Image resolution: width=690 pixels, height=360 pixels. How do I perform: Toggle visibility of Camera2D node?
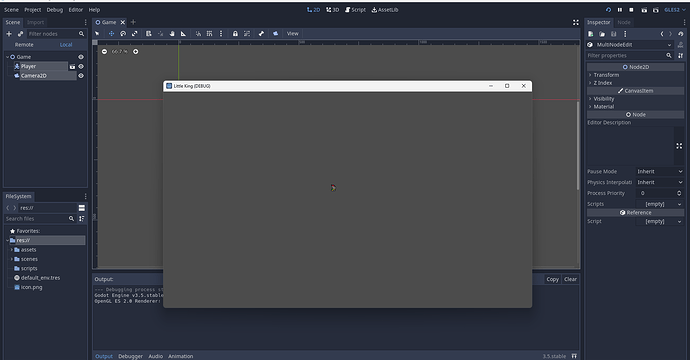[x=81, y=76]
